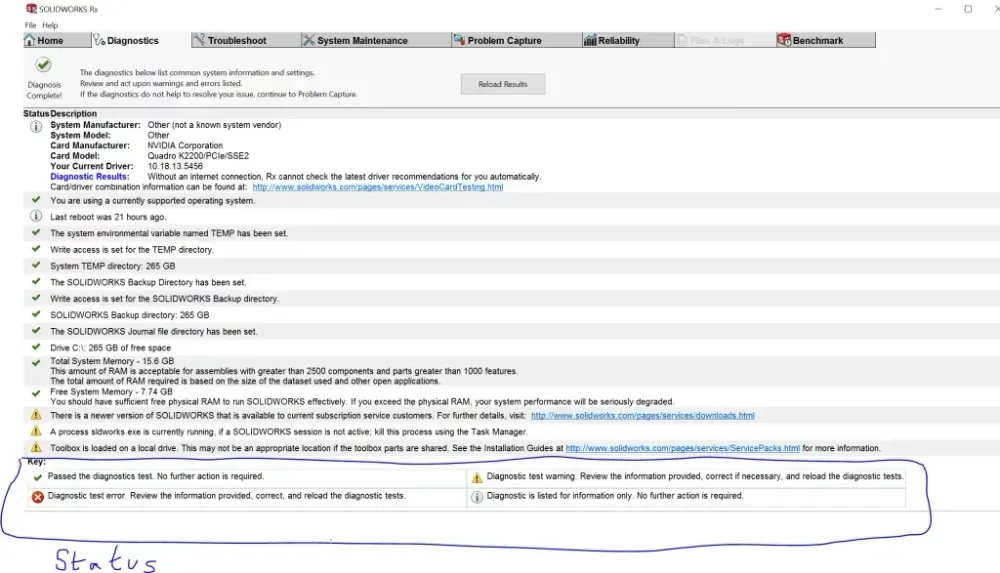The height and width of the screenshot is (573, 1000).
Task: Click the Description column header
Action: (73, 114)
